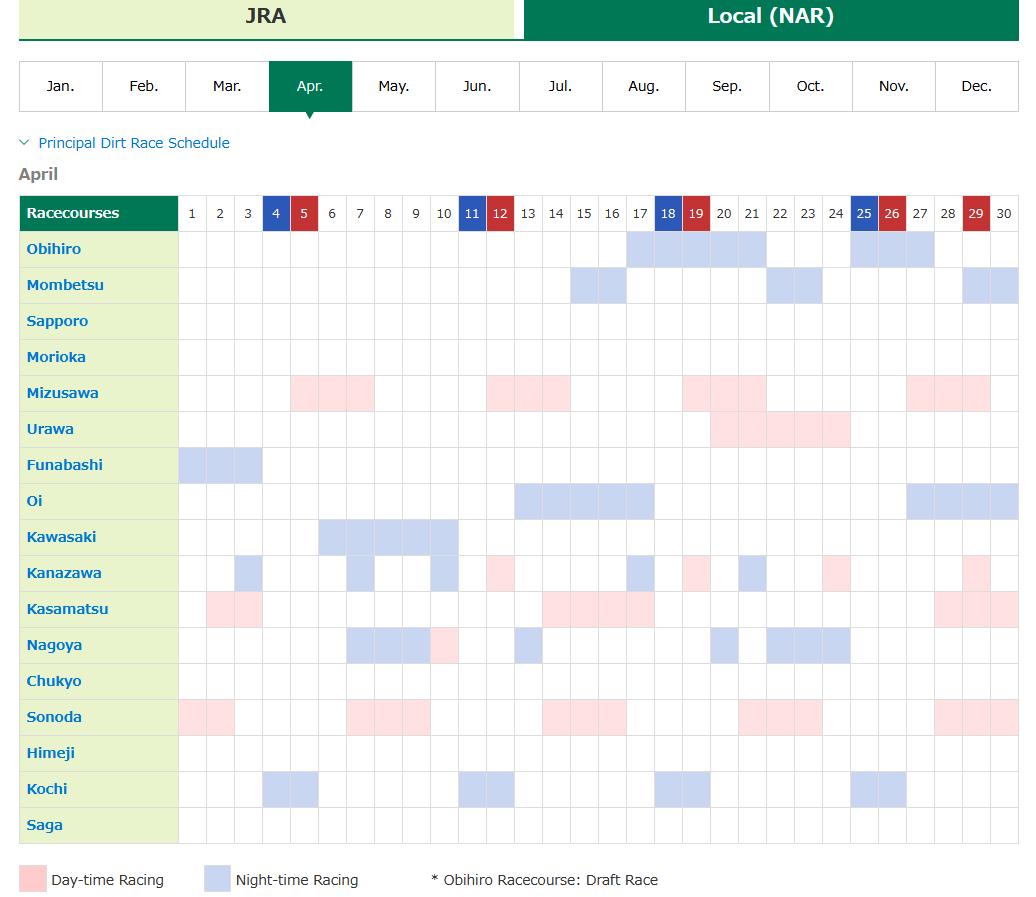Click the blue date 25 header
Viewport: 1036px width, 897px height.
[864, 213]
